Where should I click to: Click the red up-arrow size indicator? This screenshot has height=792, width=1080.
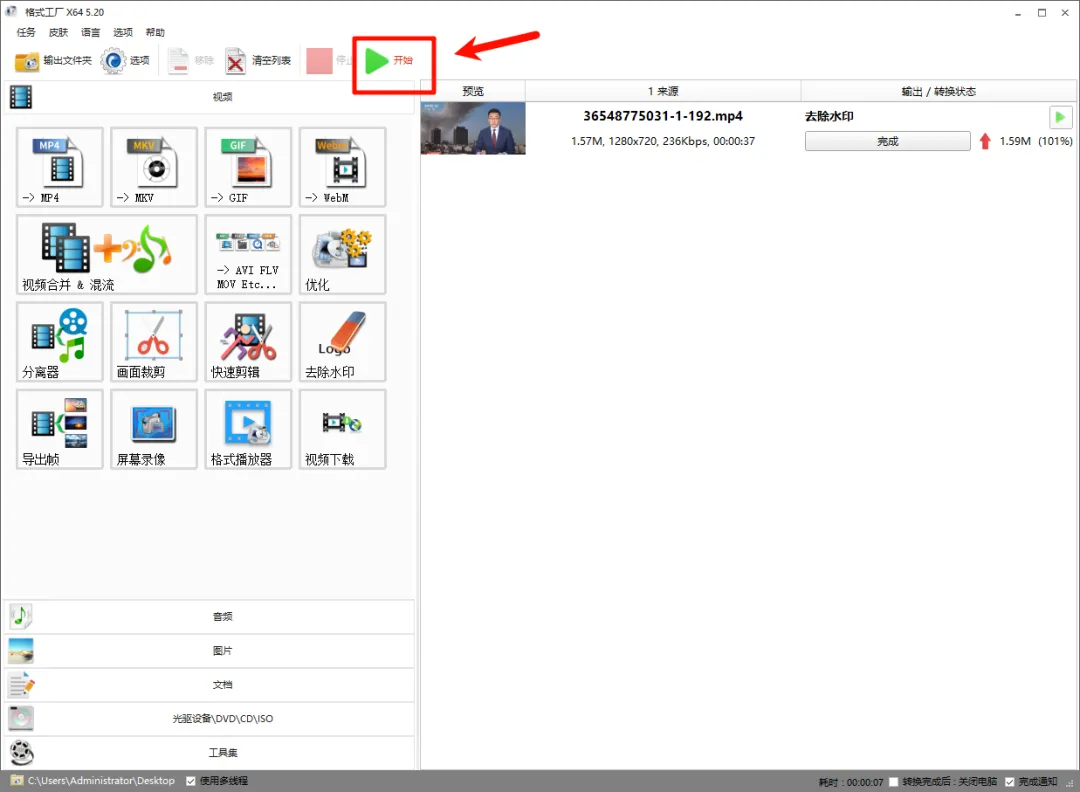(x=985, y=141)
